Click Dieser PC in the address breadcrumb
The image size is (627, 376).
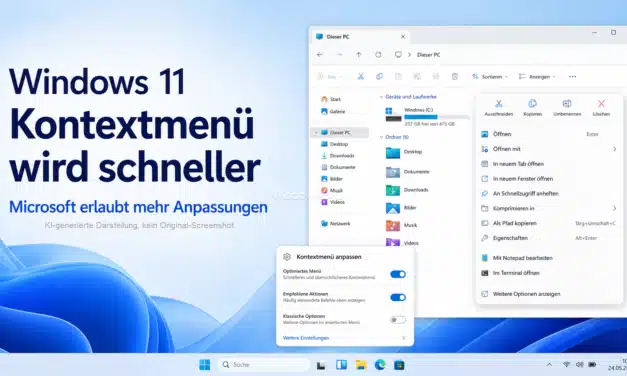pos(428,55)
